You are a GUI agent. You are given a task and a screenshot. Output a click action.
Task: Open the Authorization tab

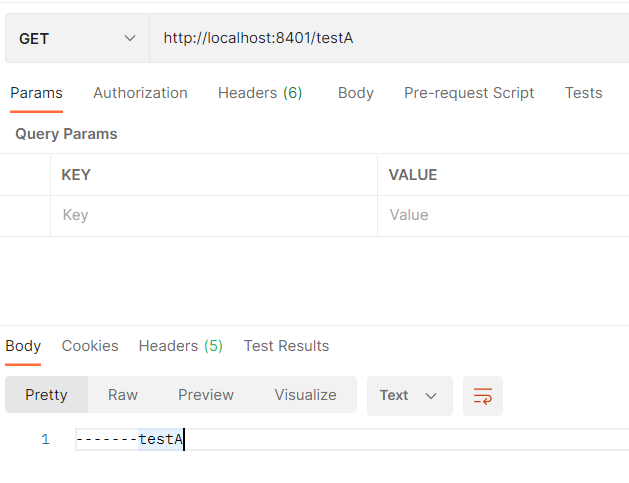tap(140, 93)
